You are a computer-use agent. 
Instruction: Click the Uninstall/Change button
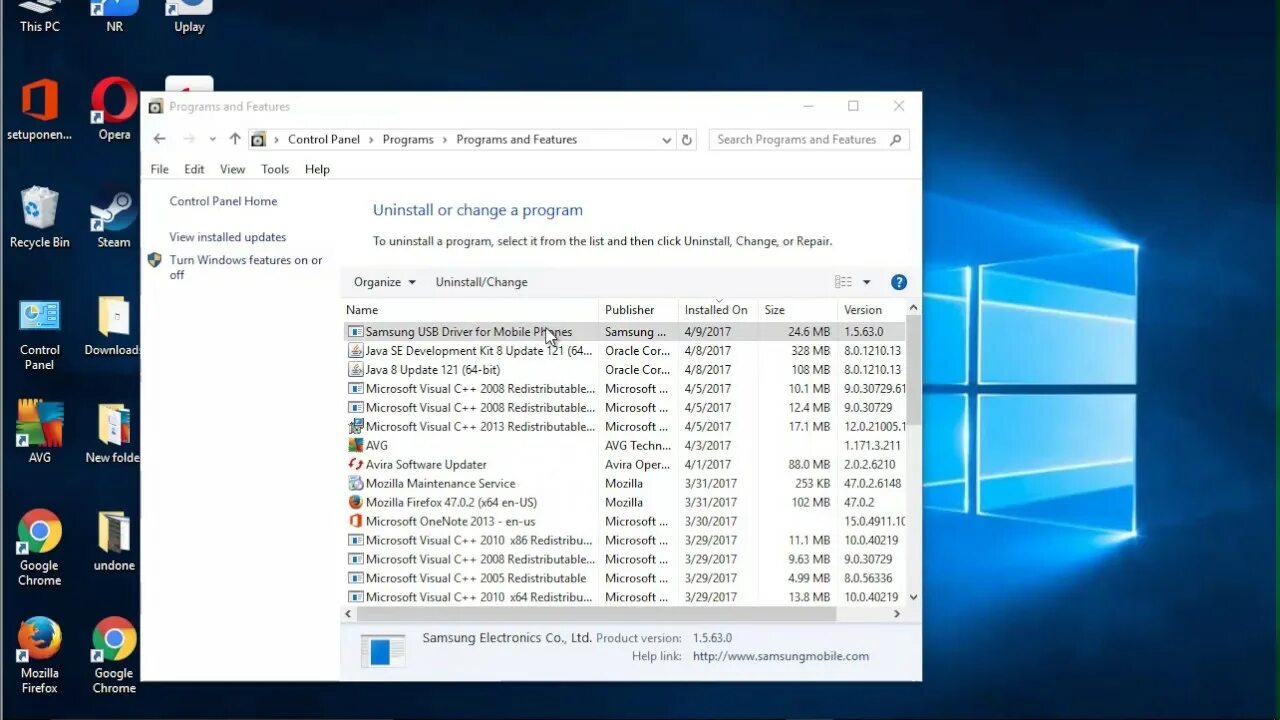pyautogui.click(x=481, y=282)
